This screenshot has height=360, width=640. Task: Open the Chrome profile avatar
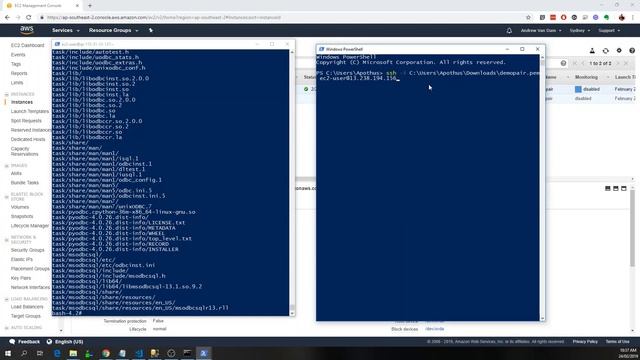click(622, 18)
